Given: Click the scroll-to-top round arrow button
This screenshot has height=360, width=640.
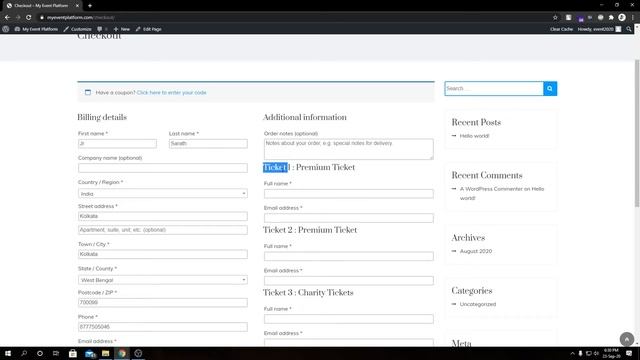Looking at the screenshot, I should [627, 339].
